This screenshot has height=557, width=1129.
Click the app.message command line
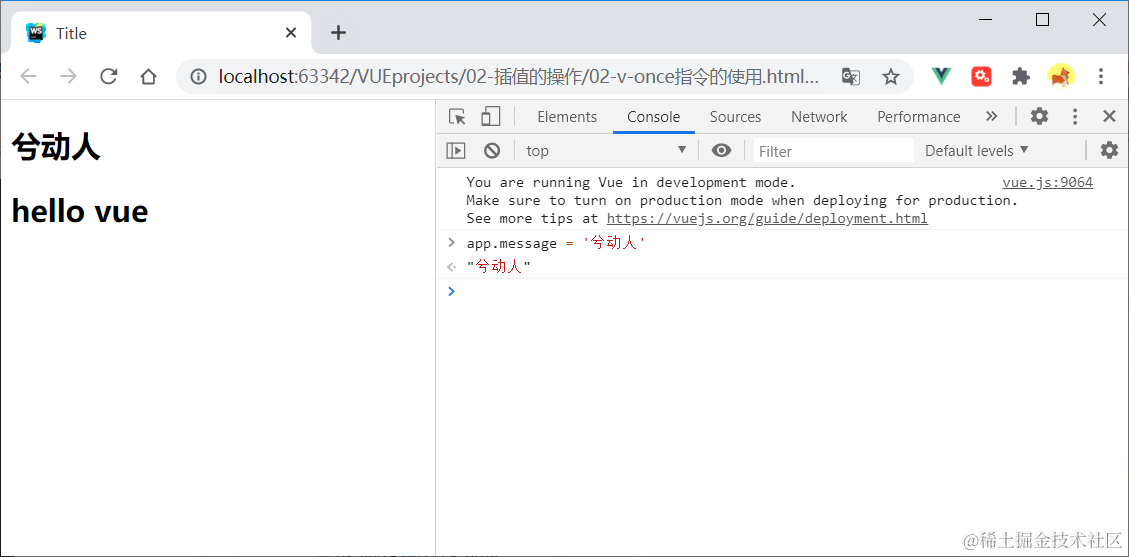pos(556,243)
